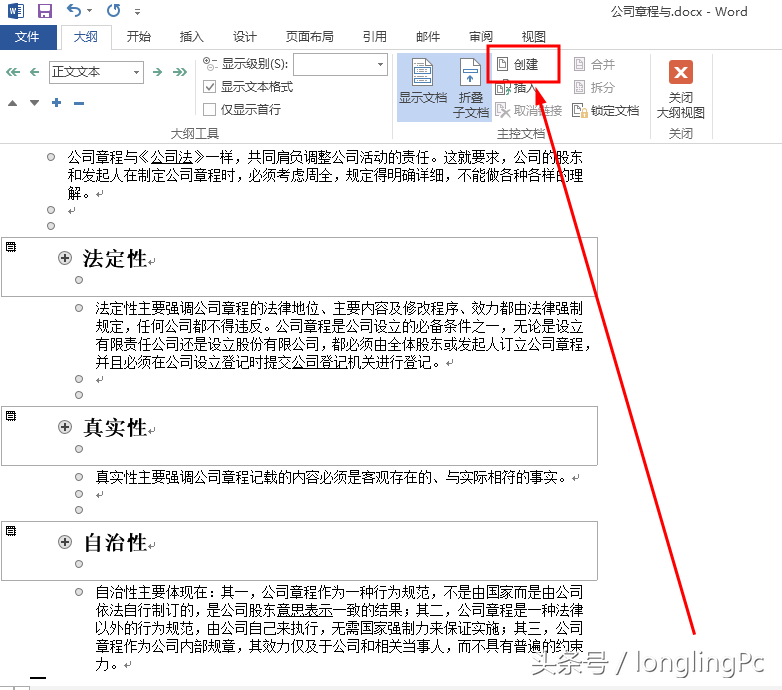
Task: Expand the 真实性 heading plus symbol
Action: [65, 427]
